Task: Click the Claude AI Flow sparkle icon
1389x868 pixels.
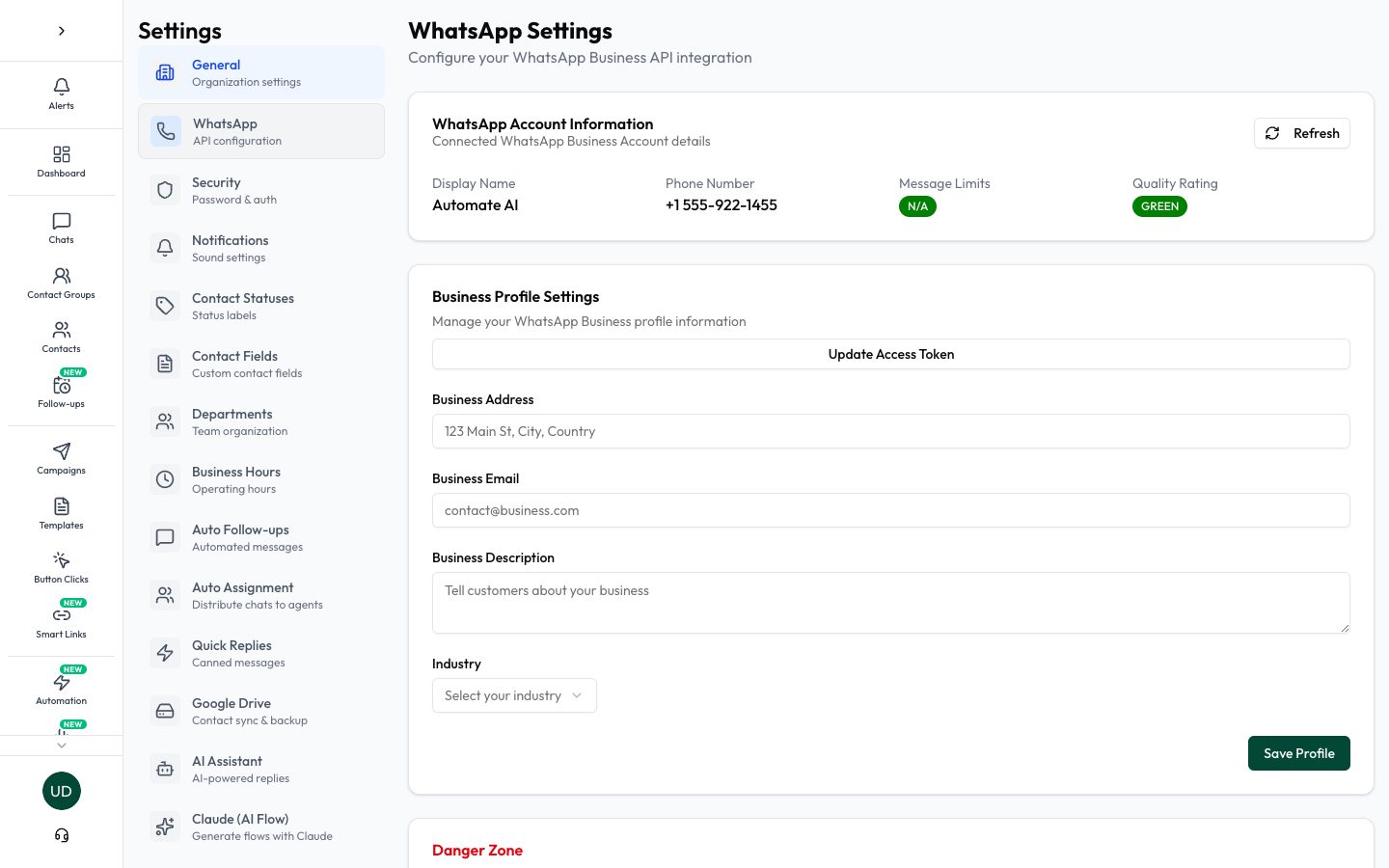Action: click(x=165, y=827)
